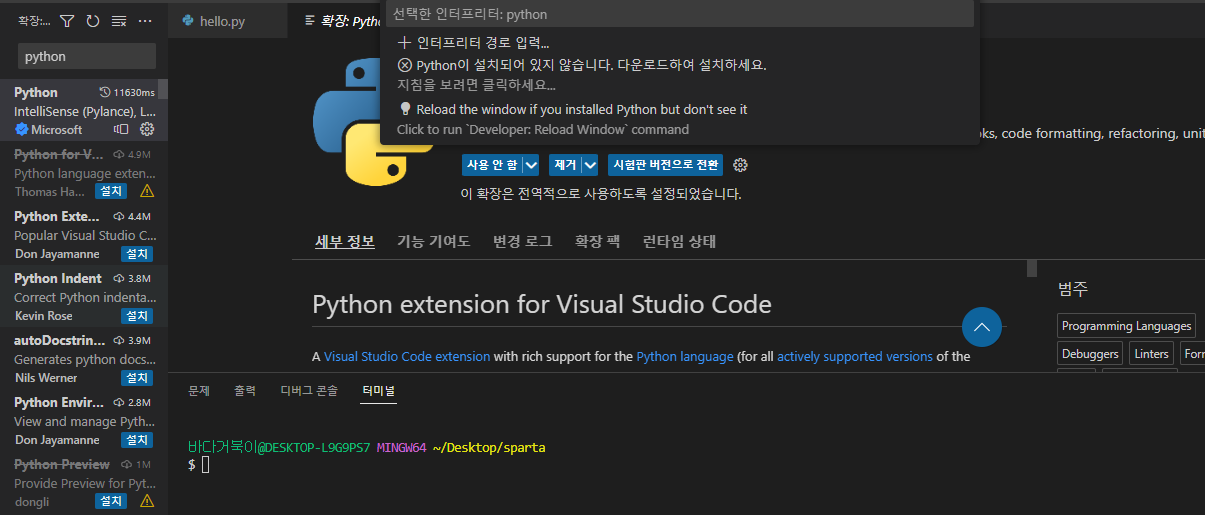1205x515 pixels.
Task: Refresh the extensions list
Action: [x=93, y=20]
